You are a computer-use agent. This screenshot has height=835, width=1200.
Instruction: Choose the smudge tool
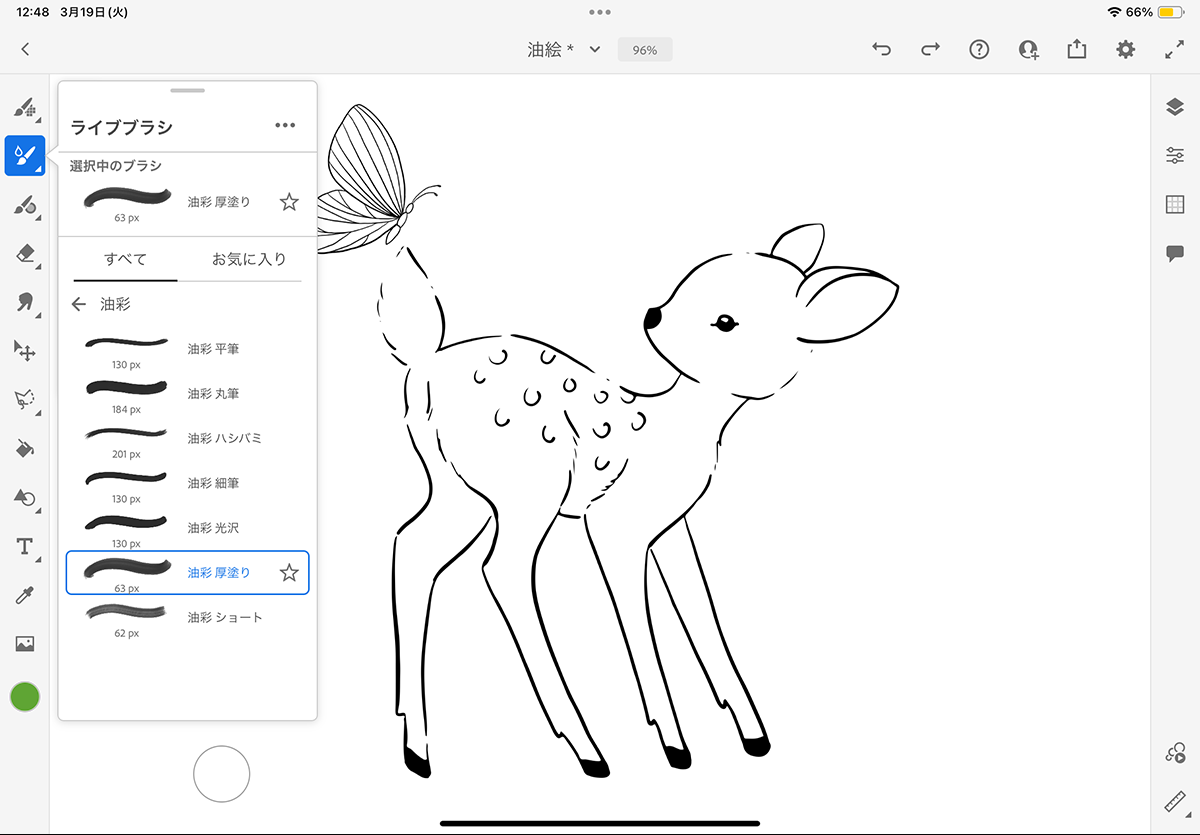click(x=25, y=302)
